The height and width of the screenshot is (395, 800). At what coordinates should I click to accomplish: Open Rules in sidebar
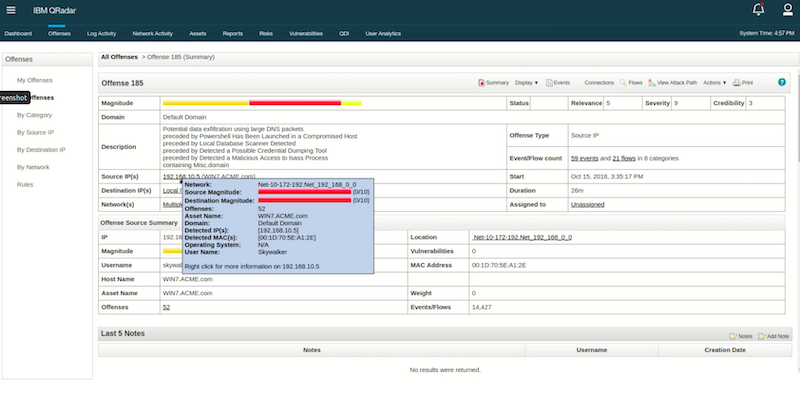(25, 184)
